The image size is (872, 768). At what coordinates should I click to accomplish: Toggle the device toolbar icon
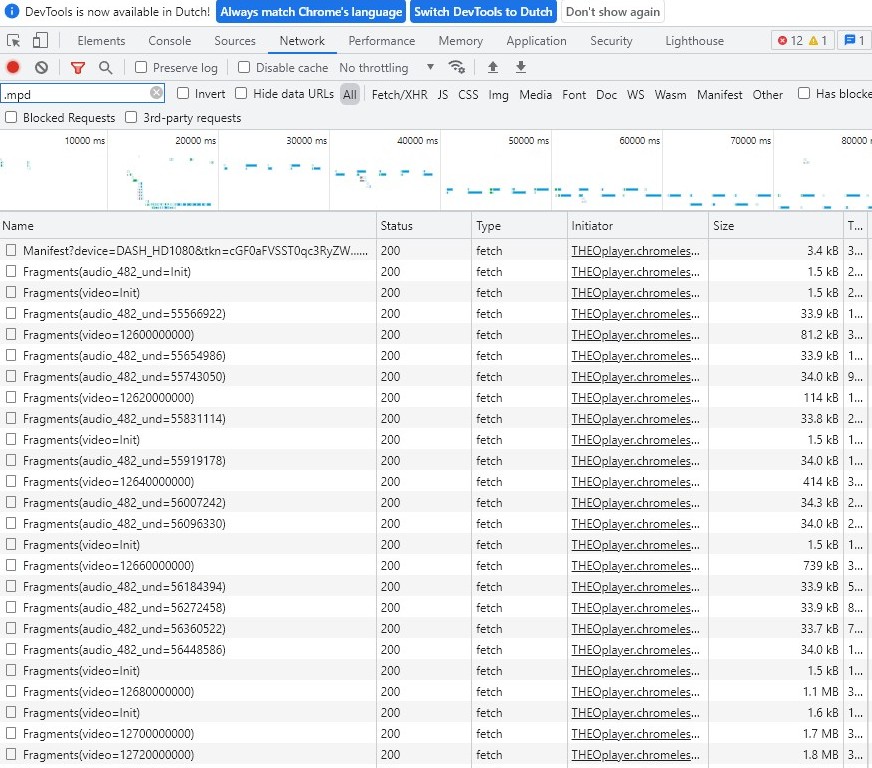pos(40,41)
